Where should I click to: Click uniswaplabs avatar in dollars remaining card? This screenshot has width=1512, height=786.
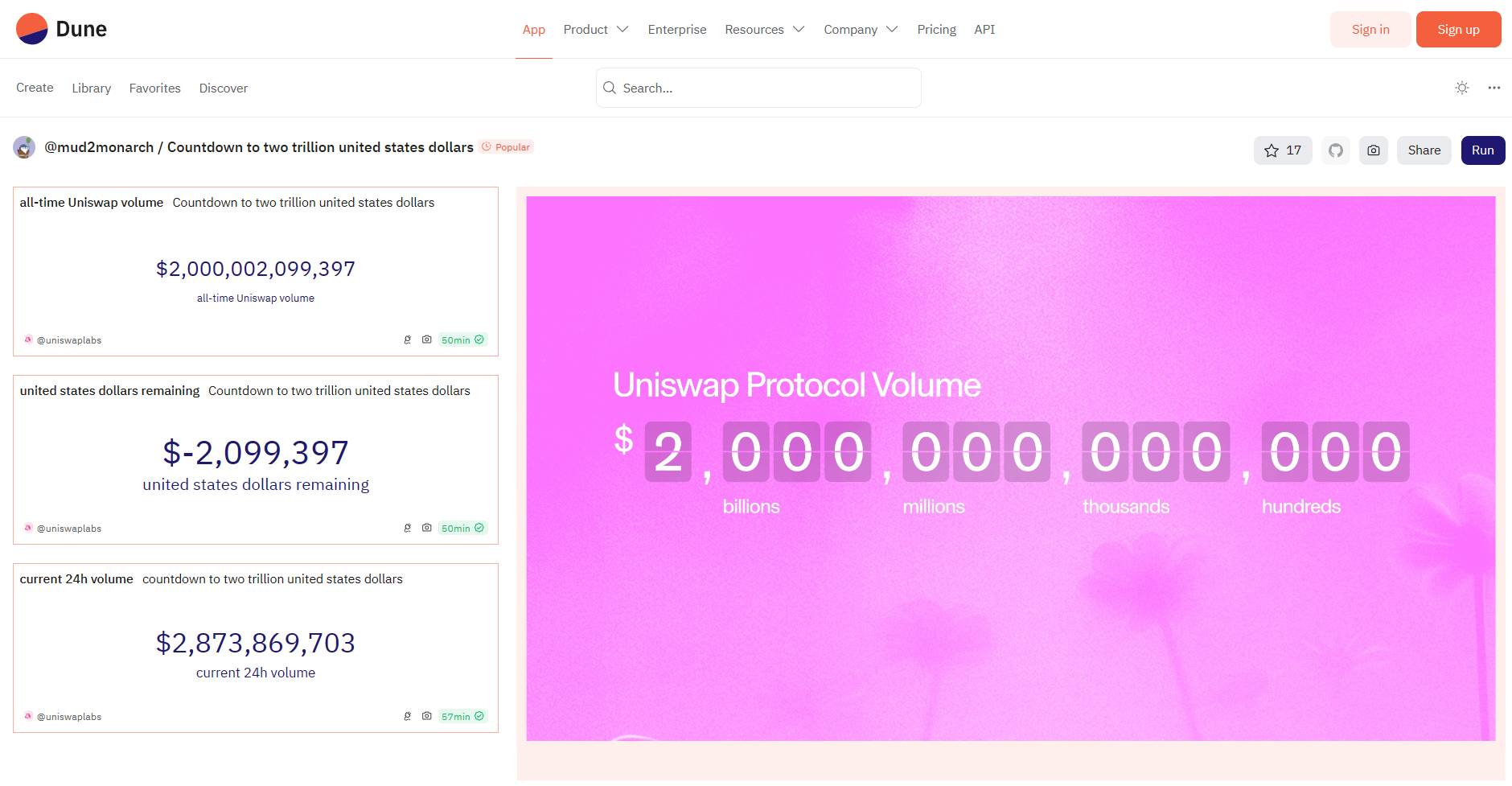[x=28, y=528]
